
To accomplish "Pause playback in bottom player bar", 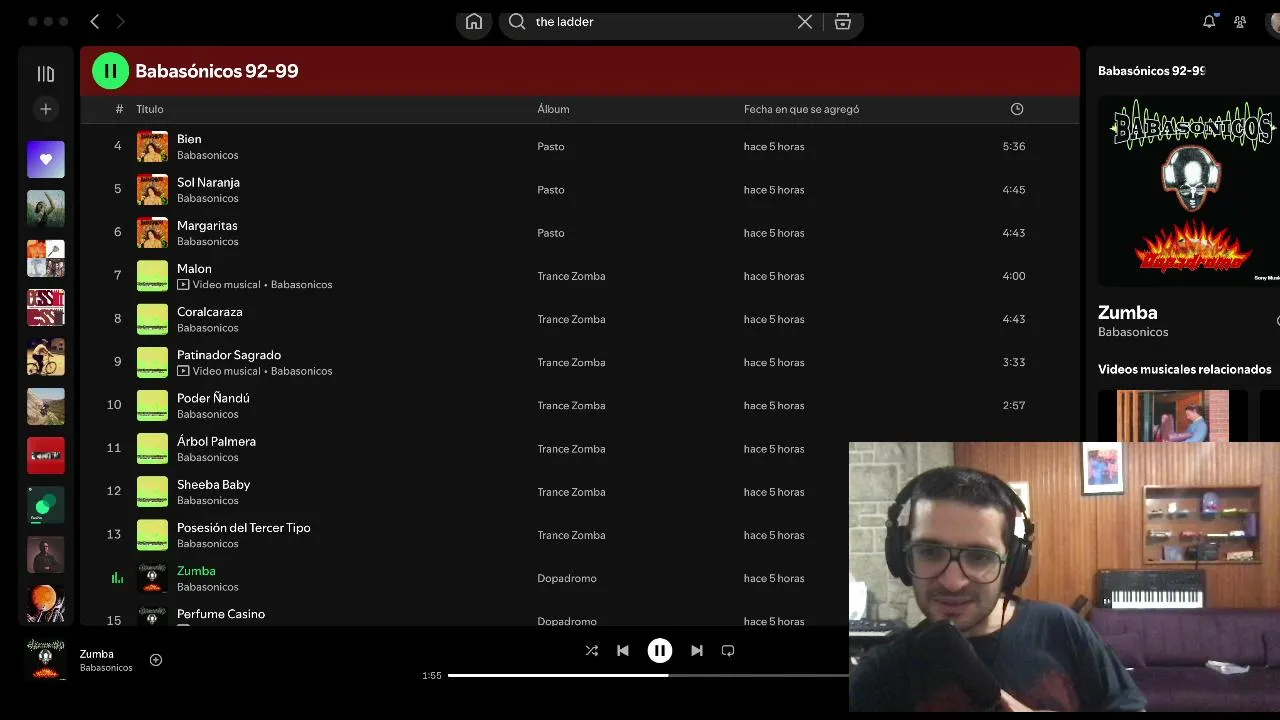I will [x=660, y=650].
